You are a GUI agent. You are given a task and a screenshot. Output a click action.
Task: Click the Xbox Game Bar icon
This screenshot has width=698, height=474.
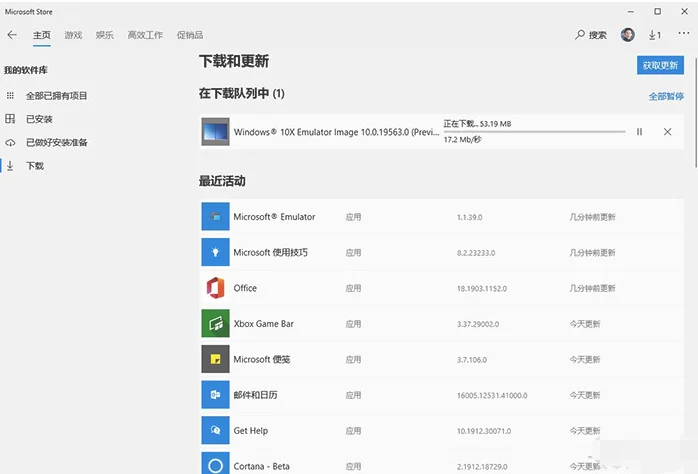(x=215, y=324)
